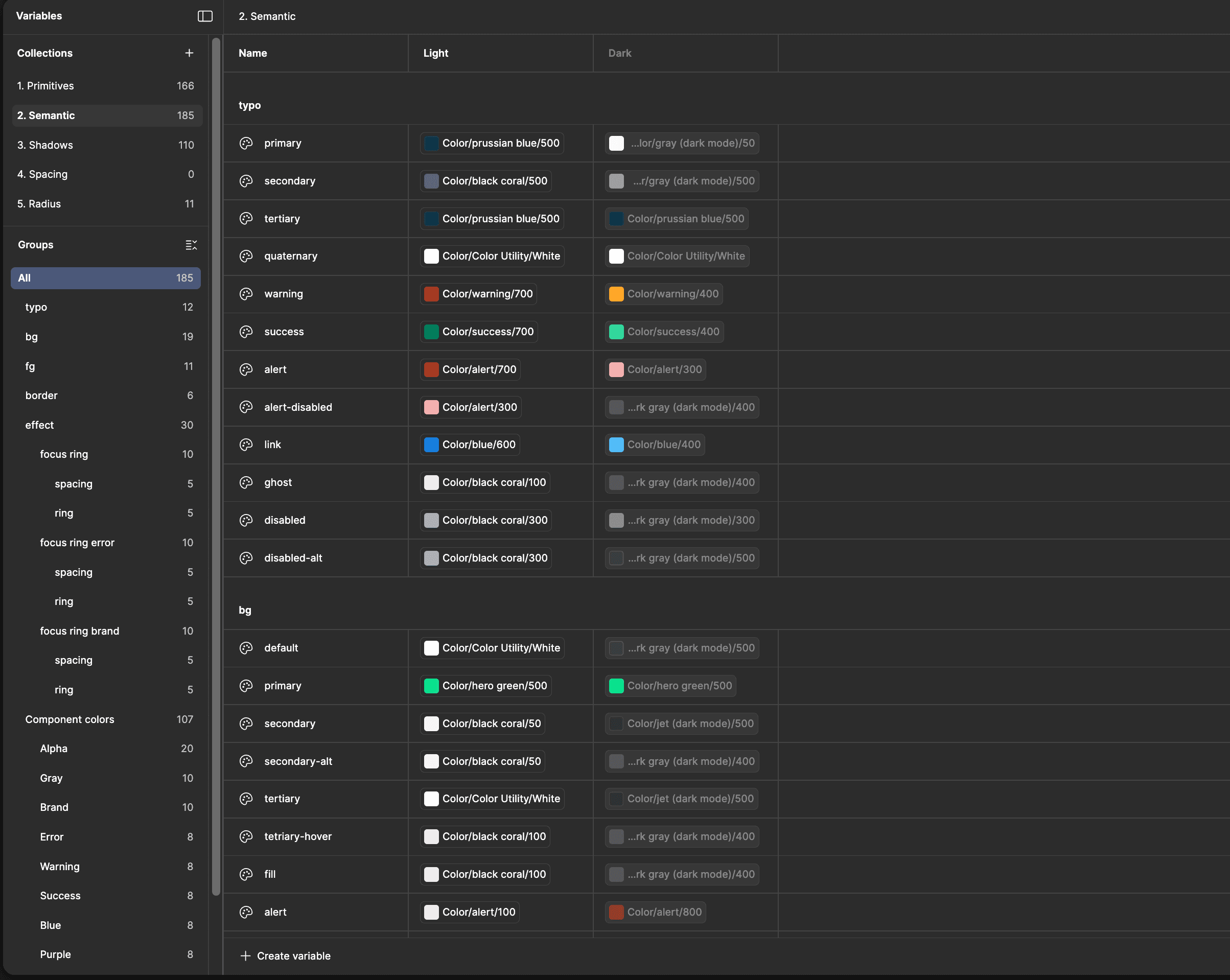Open Component colors group

(69, 719)
